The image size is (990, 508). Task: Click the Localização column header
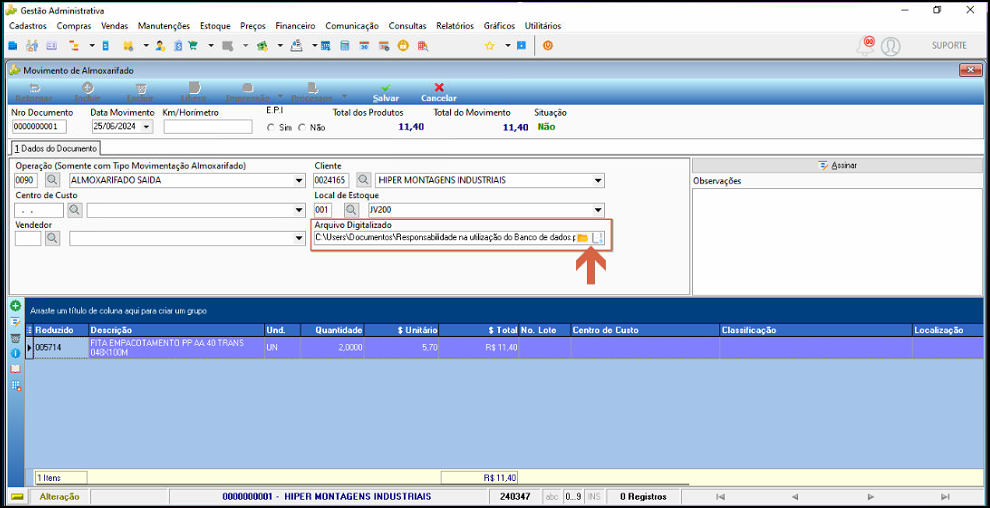tap(950, 330)
